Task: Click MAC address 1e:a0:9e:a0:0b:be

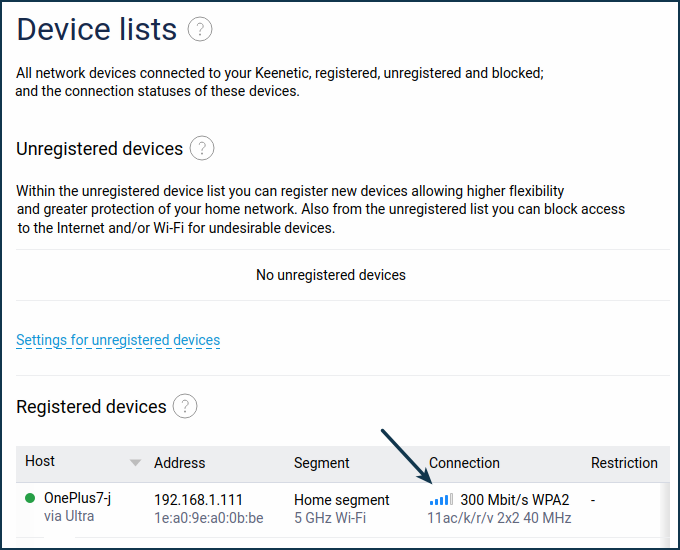Action: pyautogui.click(x=209, y=518)
